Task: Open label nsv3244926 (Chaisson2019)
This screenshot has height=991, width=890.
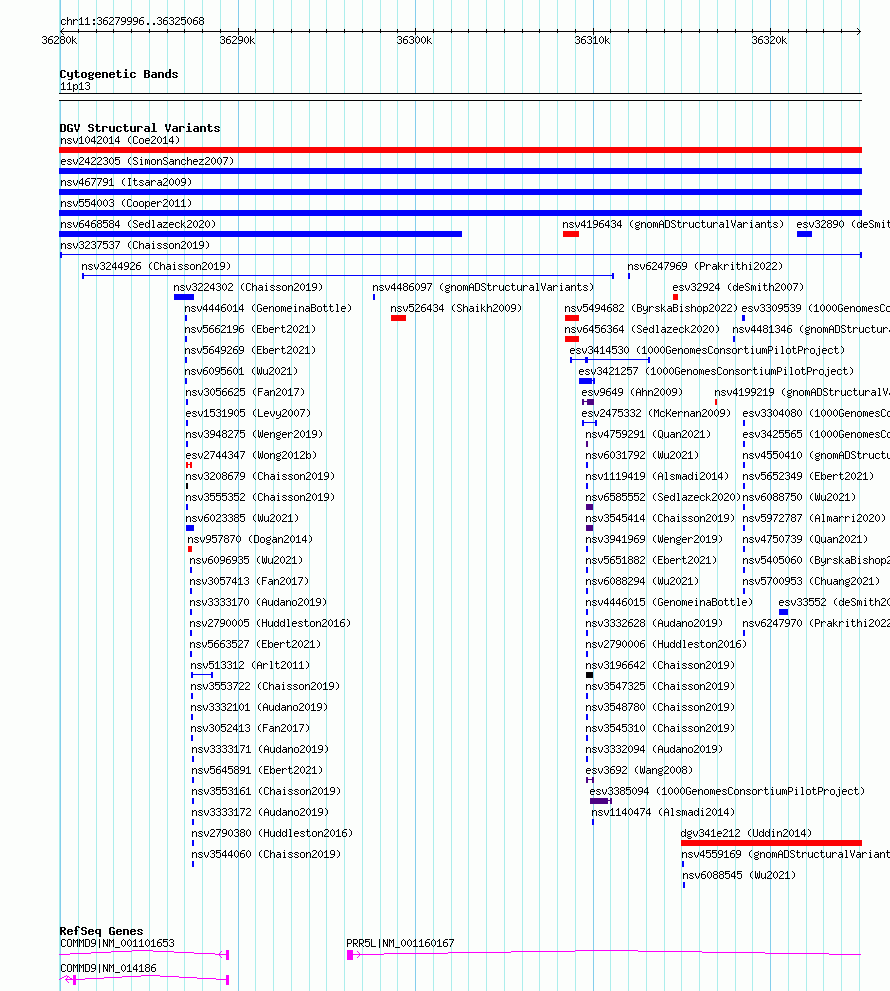Action: 156,266
